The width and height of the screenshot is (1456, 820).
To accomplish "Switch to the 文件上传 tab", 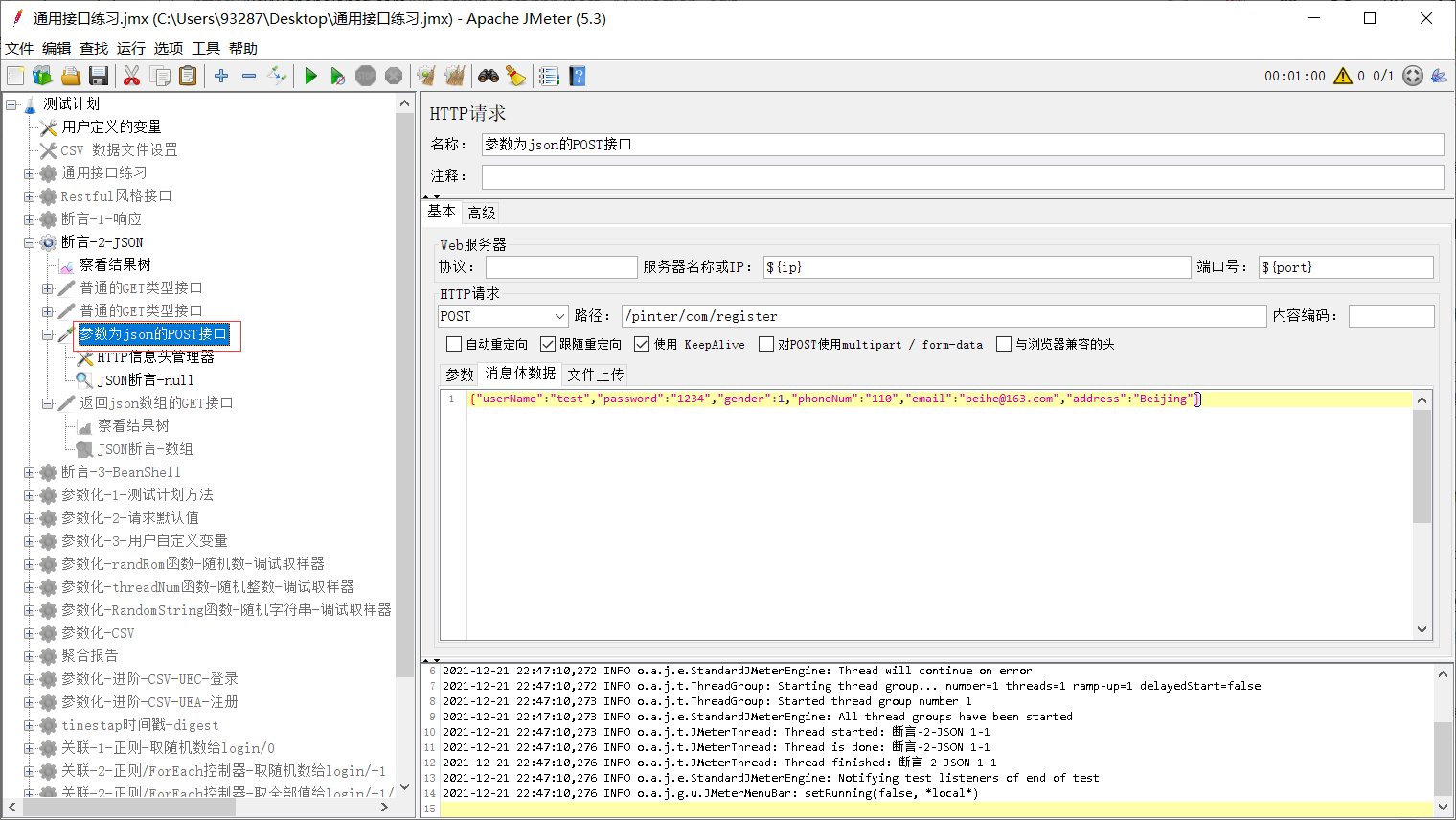I will 596,375.
